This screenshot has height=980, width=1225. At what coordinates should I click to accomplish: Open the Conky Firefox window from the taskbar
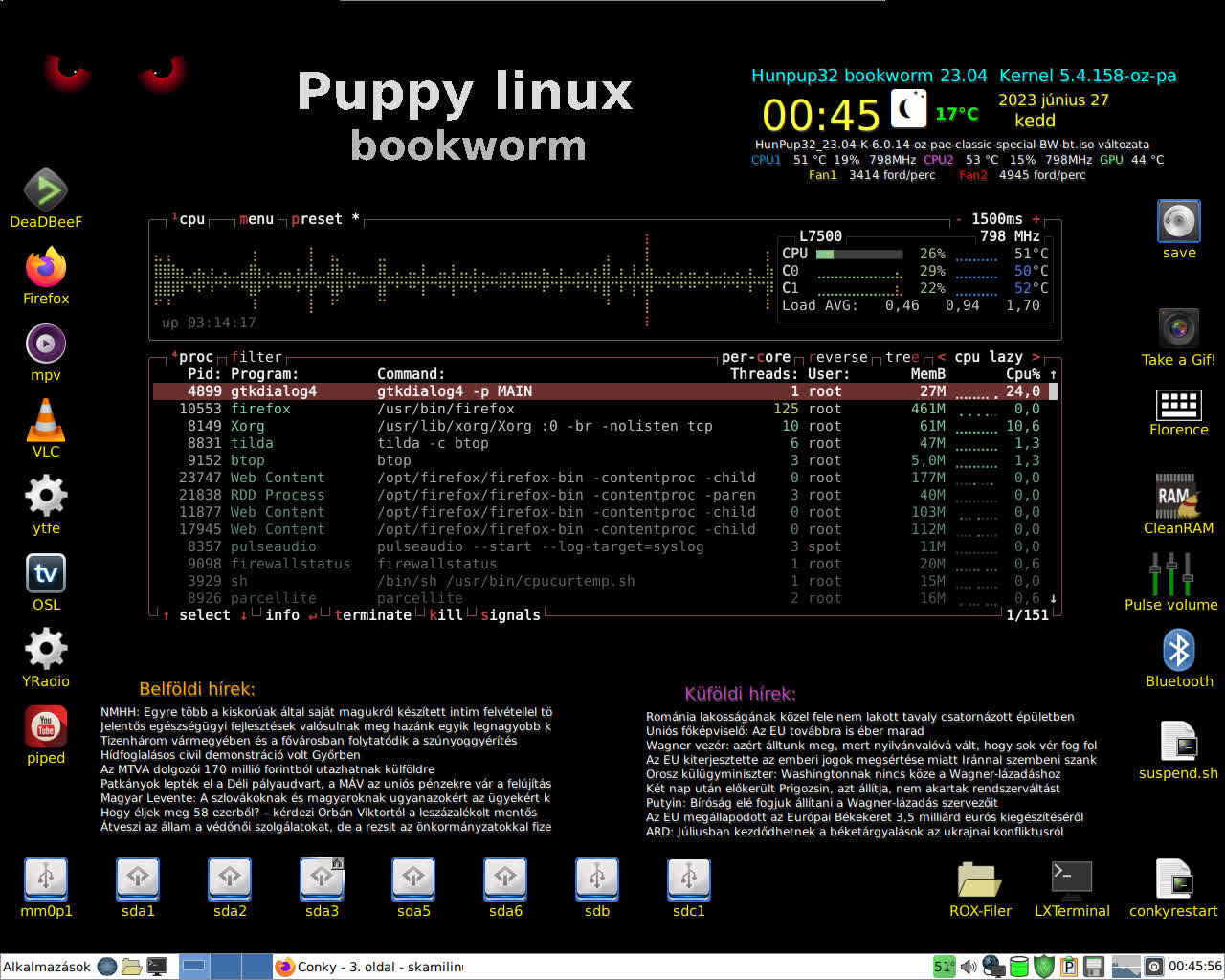pos(369,967)
